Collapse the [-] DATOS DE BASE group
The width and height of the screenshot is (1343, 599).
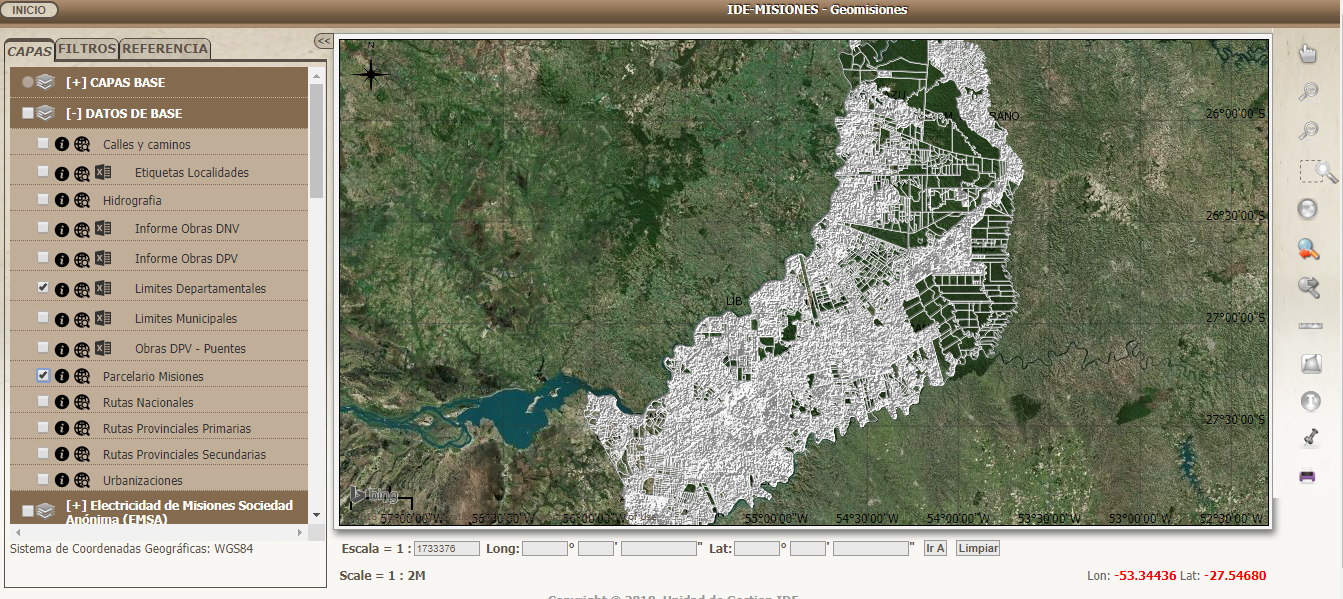pos(124,113)
